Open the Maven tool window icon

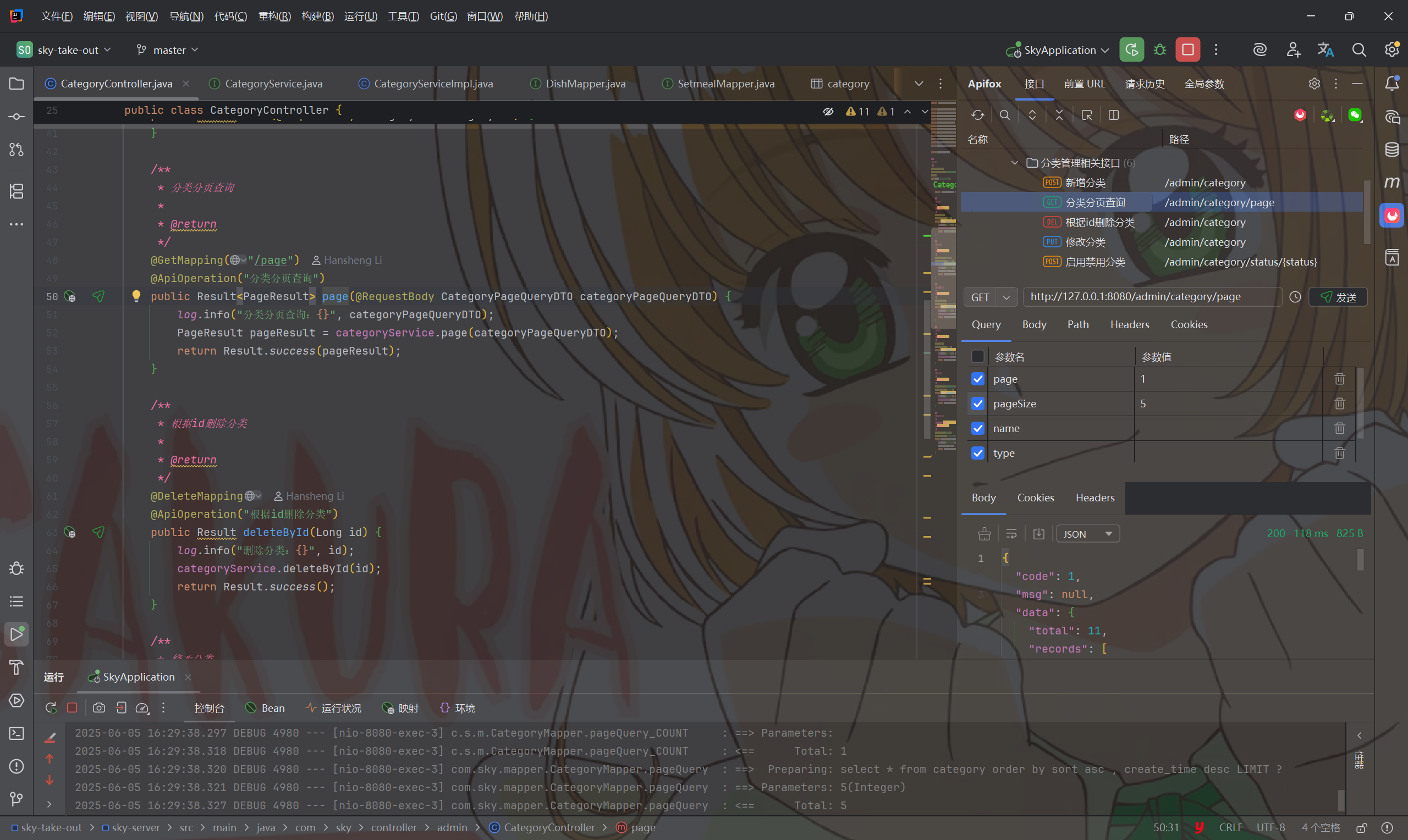point(1392,183)
